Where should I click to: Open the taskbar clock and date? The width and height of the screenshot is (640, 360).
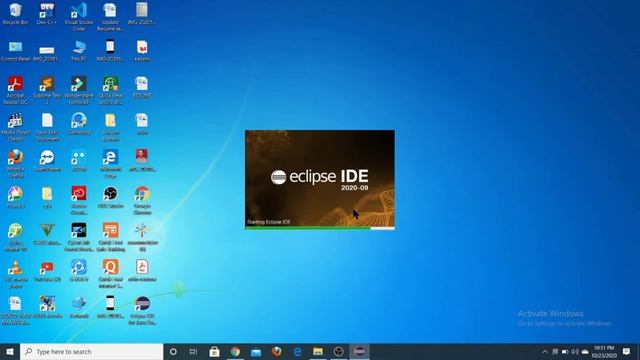604,351
